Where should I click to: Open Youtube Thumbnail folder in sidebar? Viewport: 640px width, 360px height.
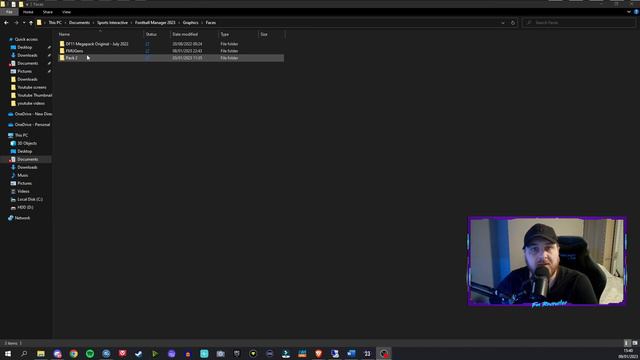(34, 95)
